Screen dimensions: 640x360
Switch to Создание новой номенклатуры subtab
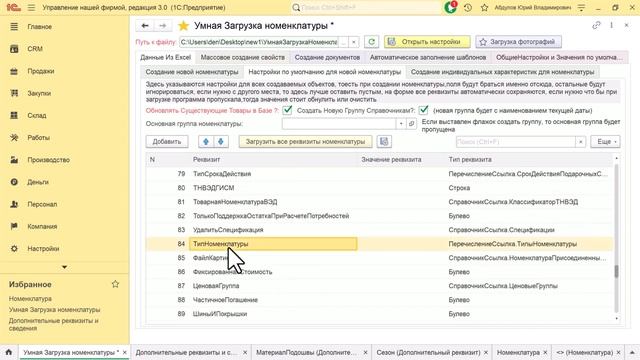pyautogui.click(x=192, y=72)
